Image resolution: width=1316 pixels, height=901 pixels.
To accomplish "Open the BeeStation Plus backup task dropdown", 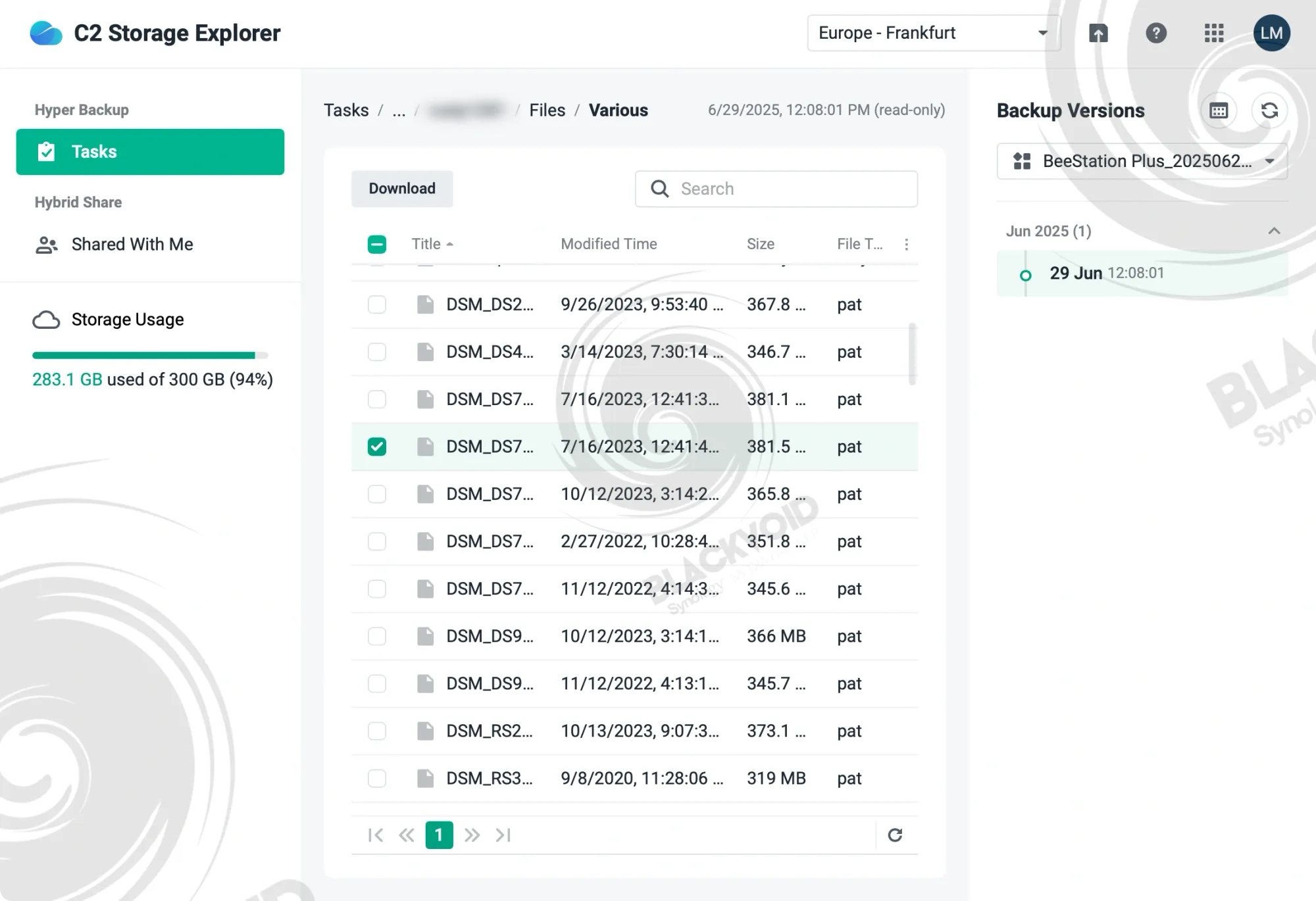I will [x=1142, y=161].
